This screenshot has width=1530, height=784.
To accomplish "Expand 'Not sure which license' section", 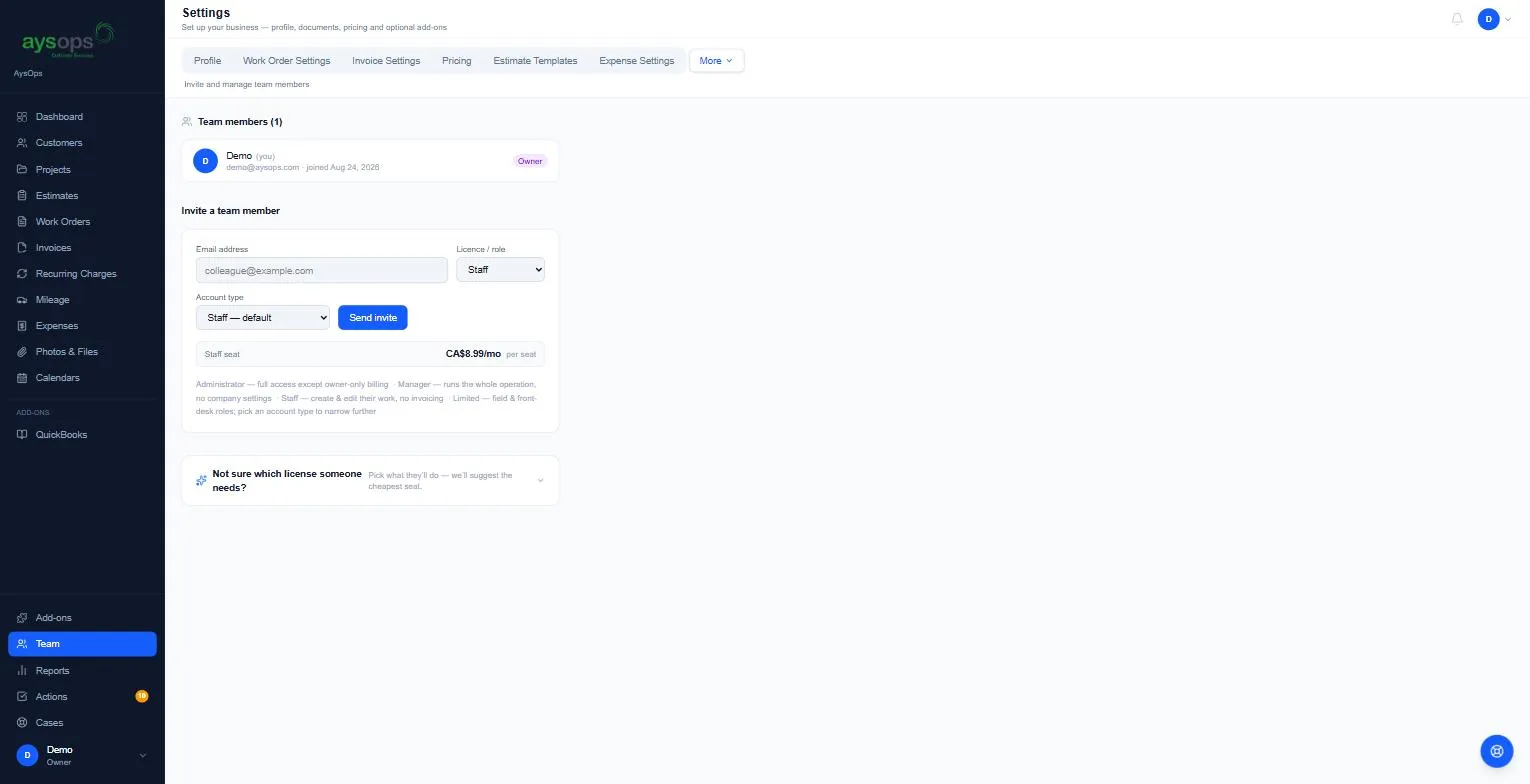I will point(370,481).
